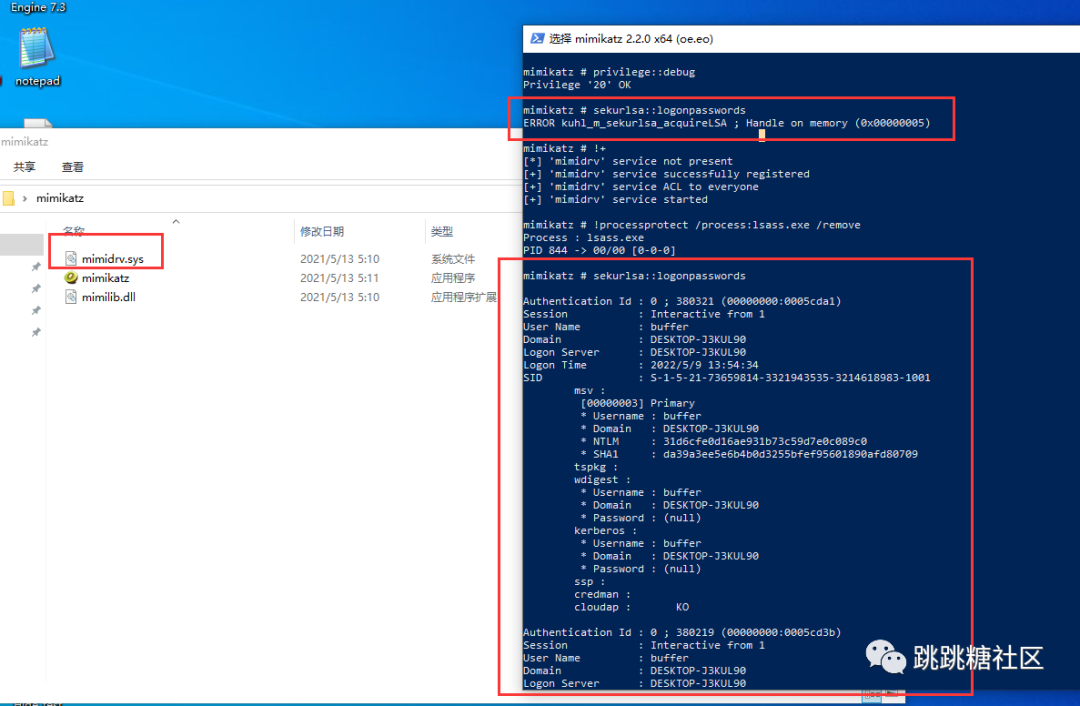This screenshot has width=1080, height=706.
Task: Click Logon Time 2022/5/9 13:54:34 line
Action: [641, 365]
